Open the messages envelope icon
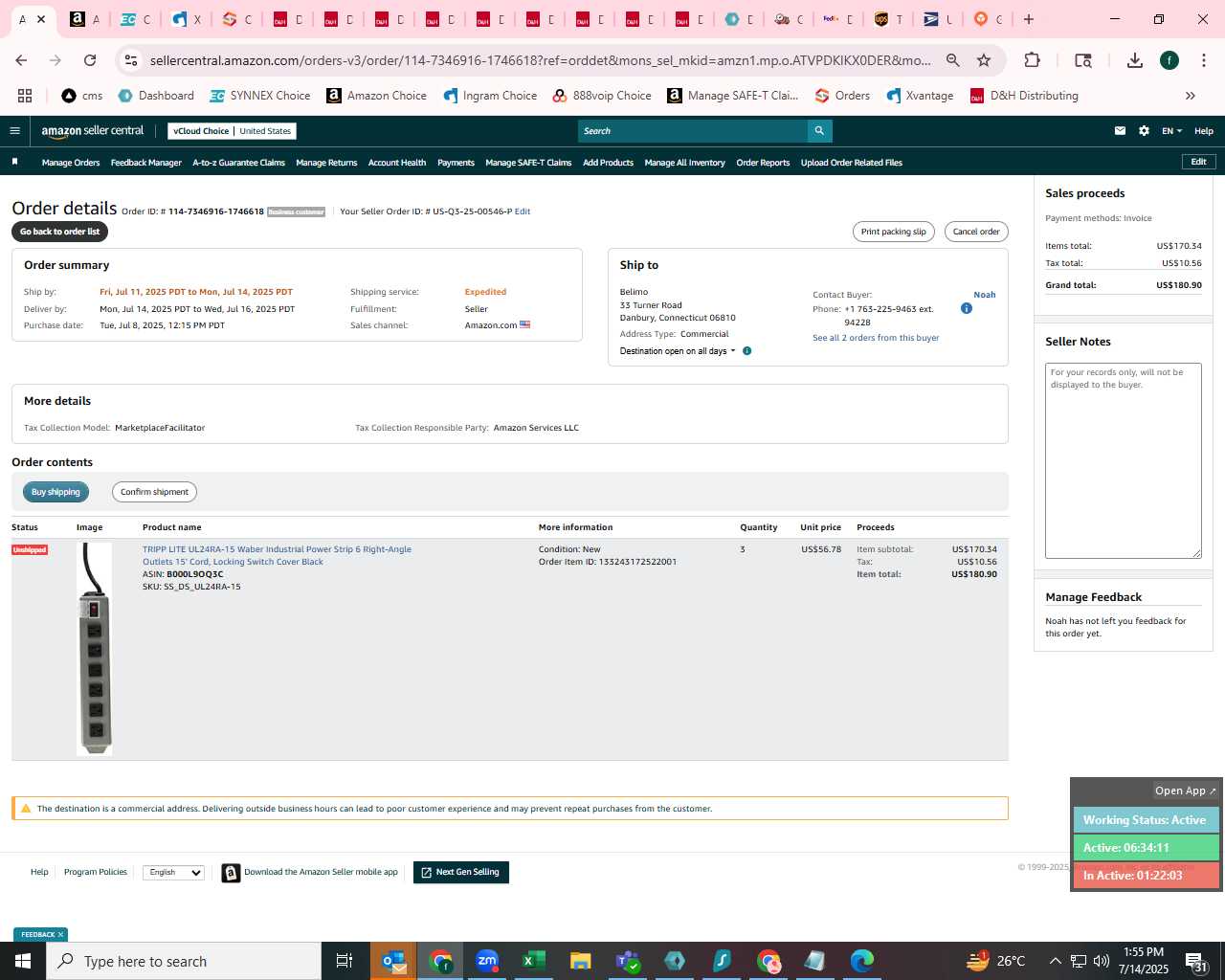The height and width of the screenshot is (980, 1225). coord(1120,131)
